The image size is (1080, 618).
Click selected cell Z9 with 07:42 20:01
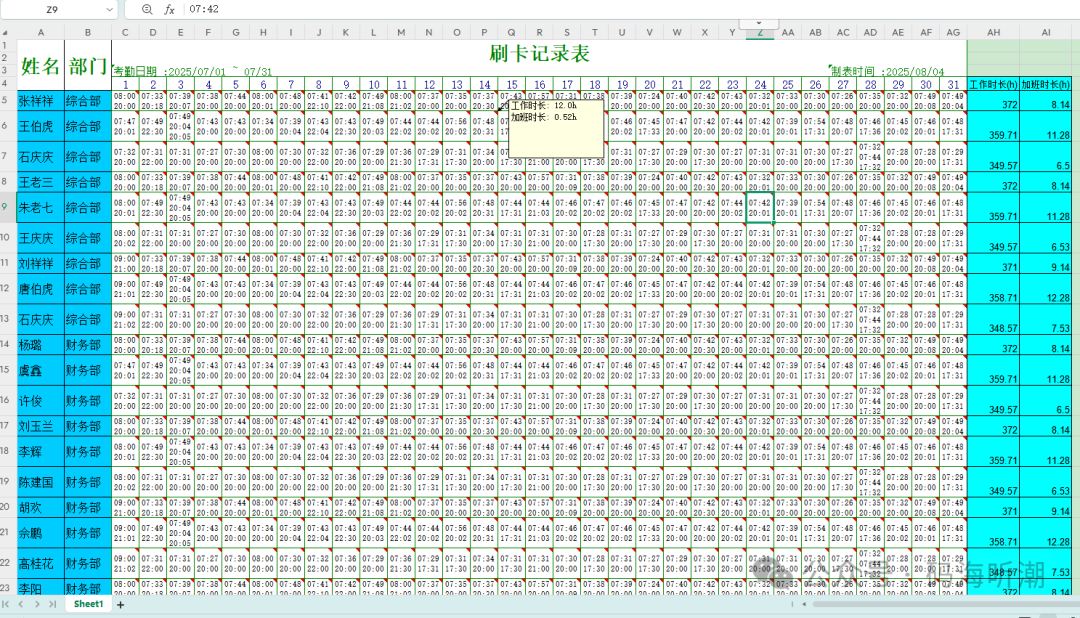point(760,207)
